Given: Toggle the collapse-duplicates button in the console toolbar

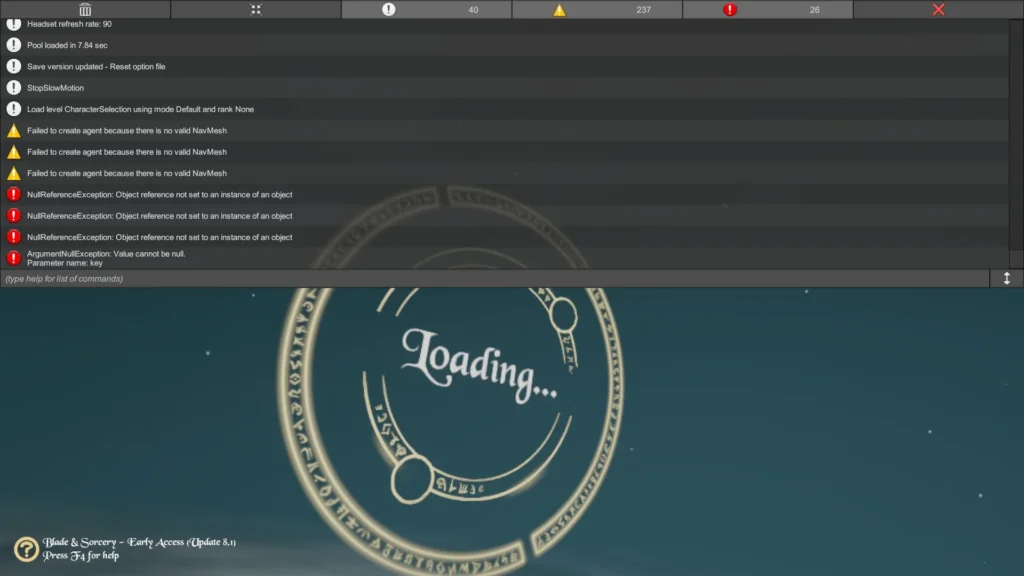Looking at the screenshot, I should point(255,9).
